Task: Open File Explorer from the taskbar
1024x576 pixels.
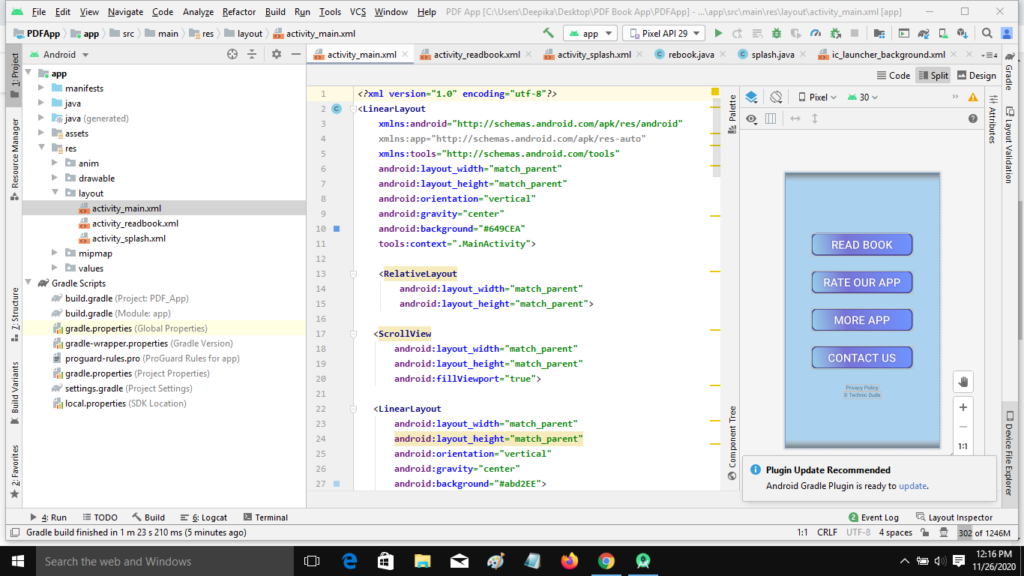Action: 423,562
